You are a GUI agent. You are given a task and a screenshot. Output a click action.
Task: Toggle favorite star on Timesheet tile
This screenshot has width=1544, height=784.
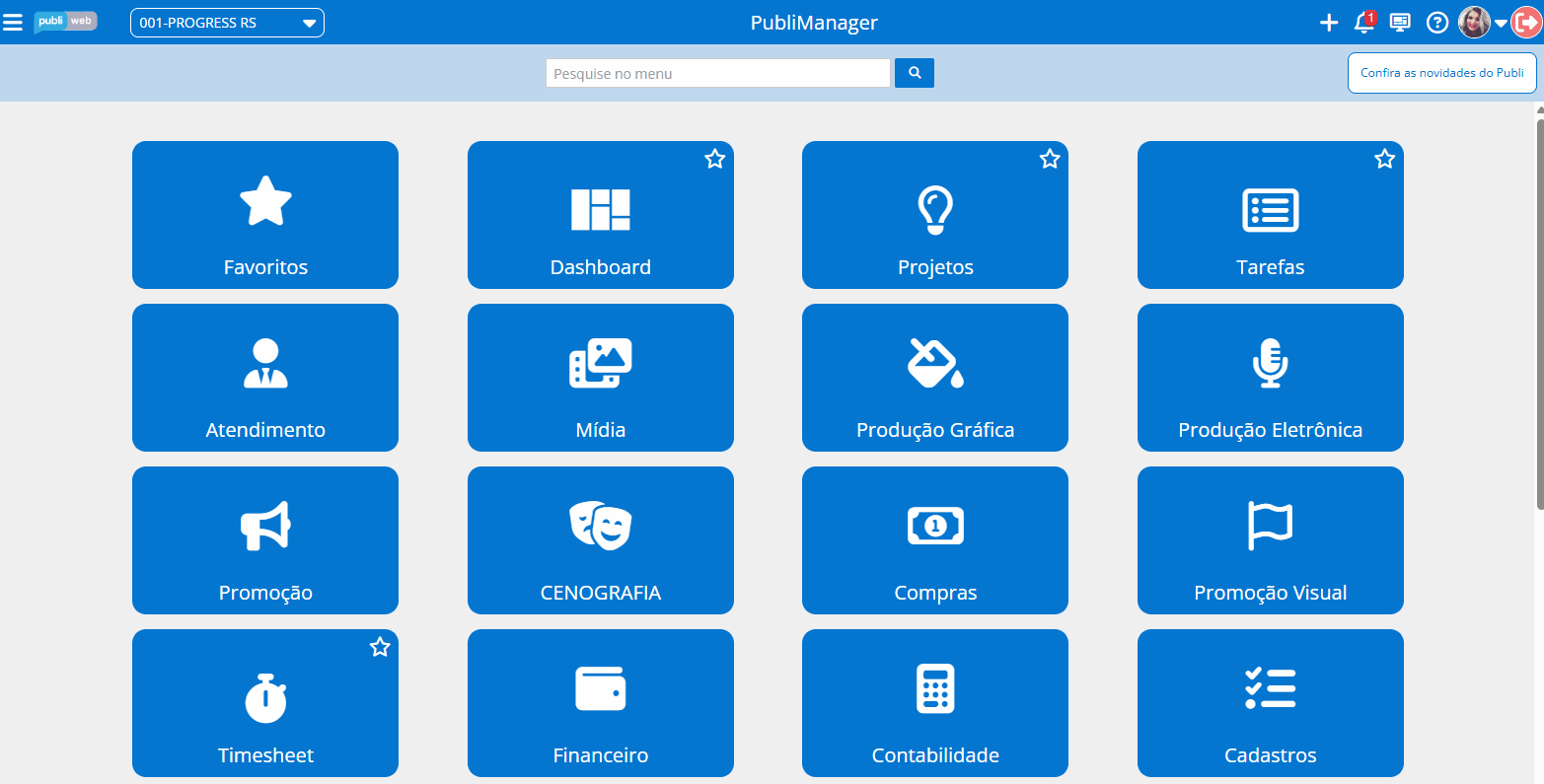click(380, 647)
